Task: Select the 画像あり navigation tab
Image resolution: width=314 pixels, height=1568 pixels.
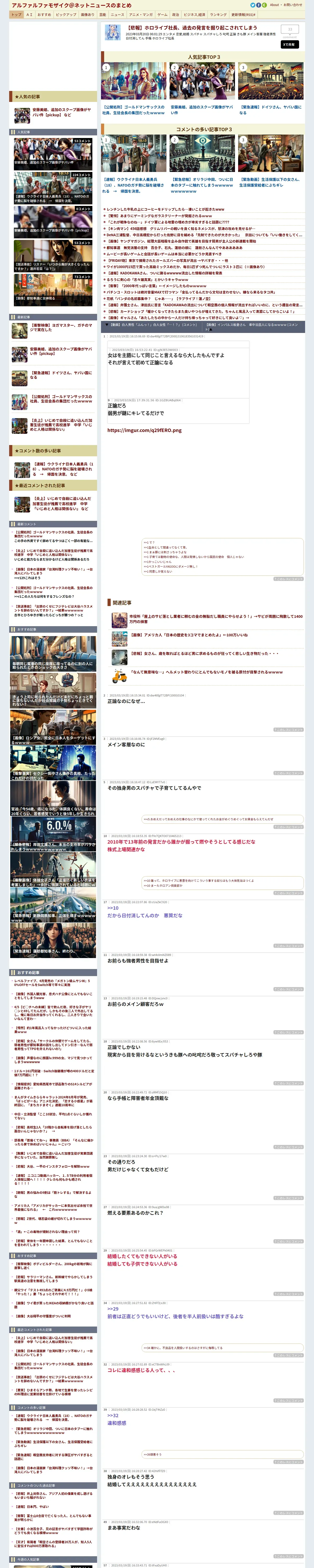Action: pos(88,15)
